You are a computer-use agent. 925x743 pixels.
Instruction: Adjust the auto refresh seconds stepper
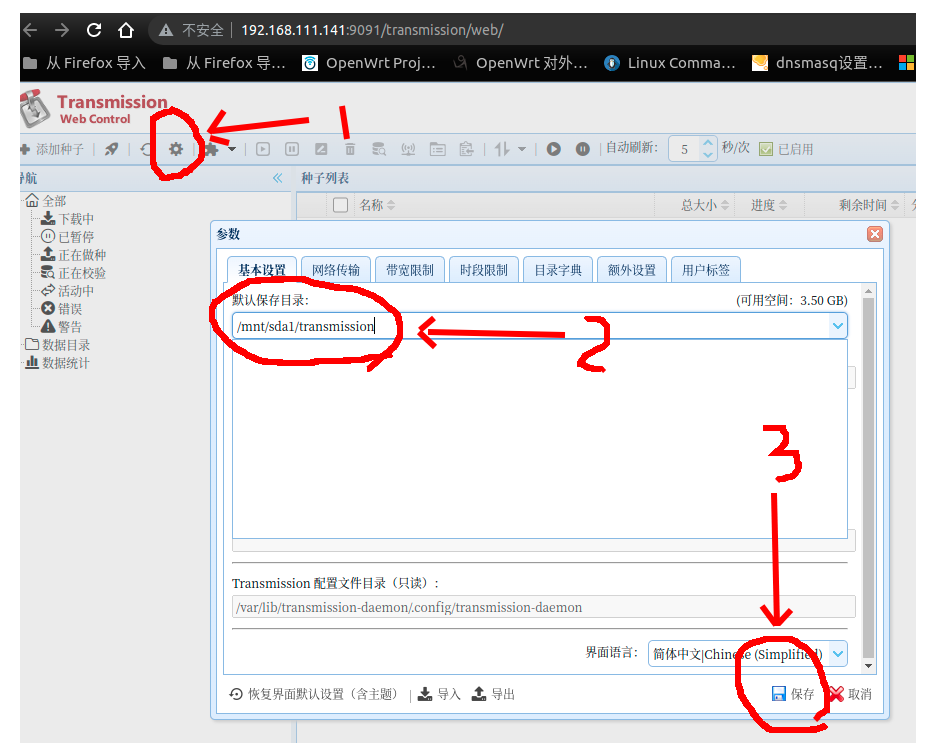tap(708, 149)
